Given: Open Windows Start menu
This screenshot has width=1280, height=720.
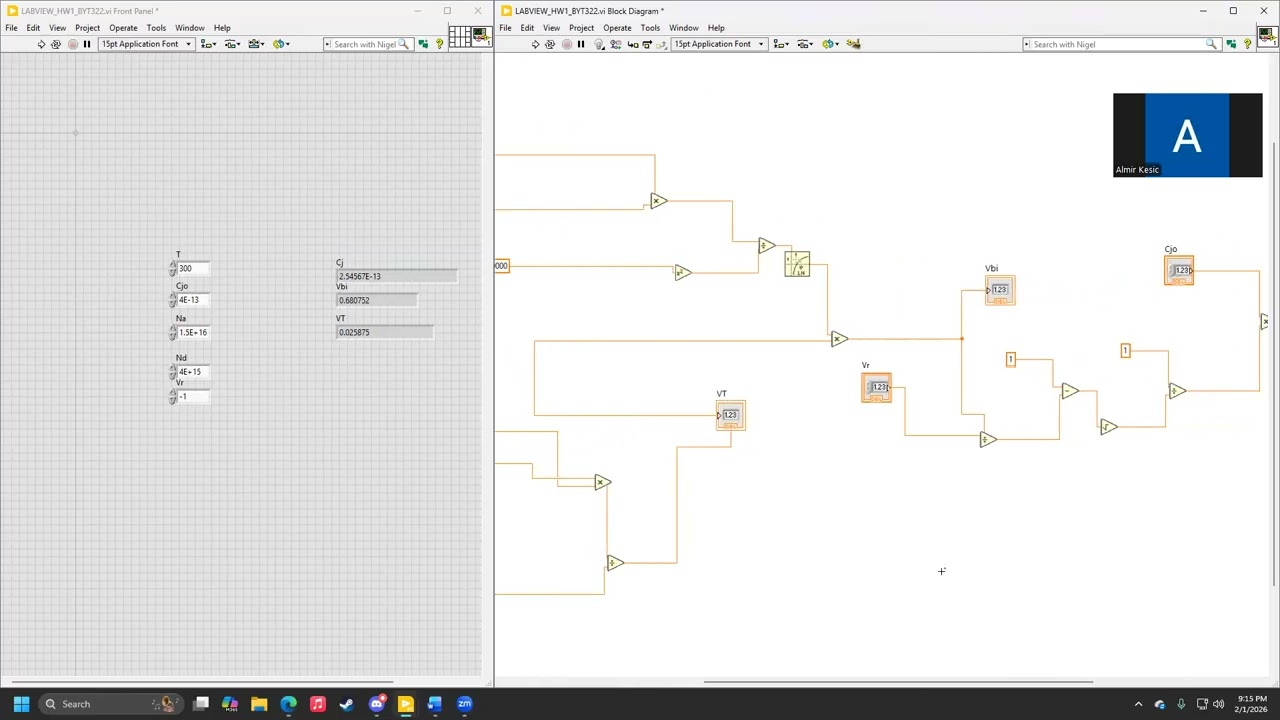Looking at the screenshot, I should 21,704.
